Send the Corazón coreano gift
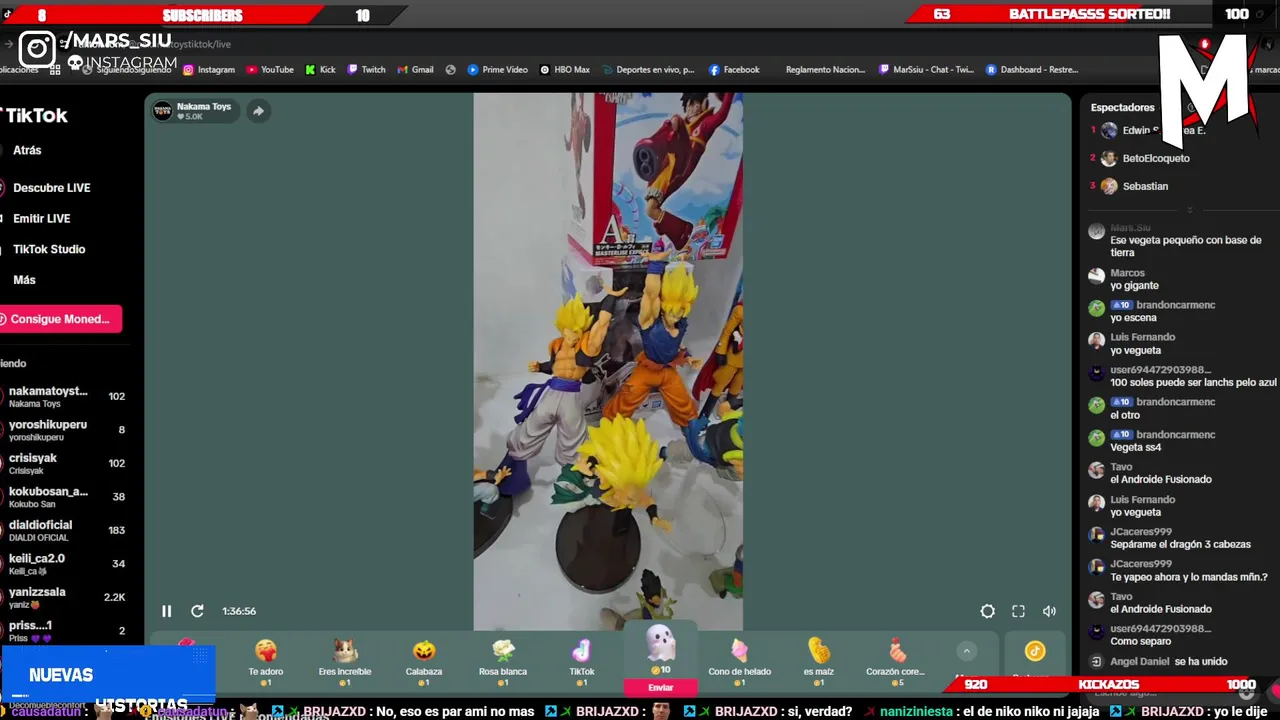The width and height of the screenshot is (1280, 720). pos(896,662)
